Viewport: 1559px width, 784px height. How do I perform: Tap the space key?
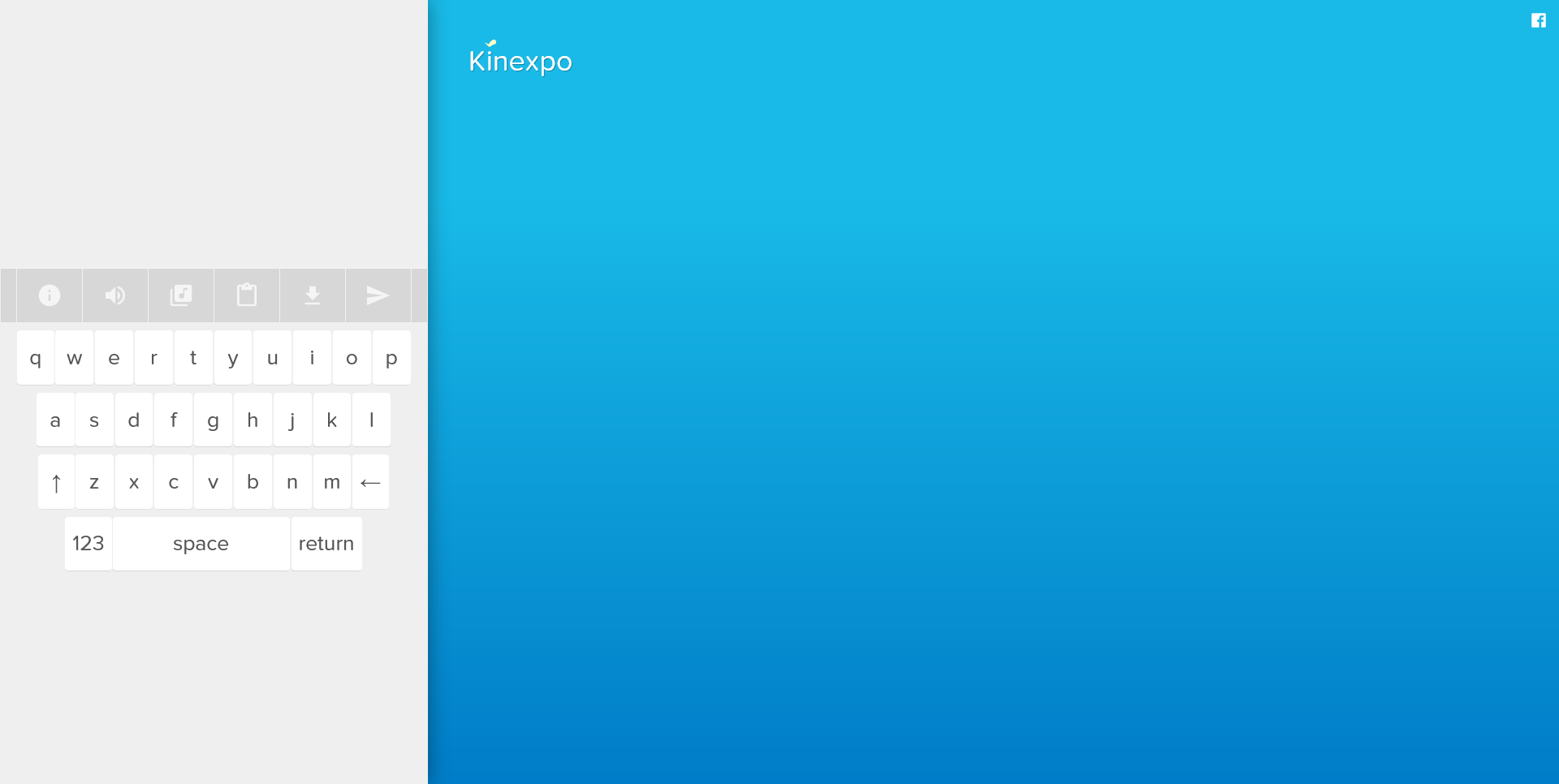click(x=201, y=544)
